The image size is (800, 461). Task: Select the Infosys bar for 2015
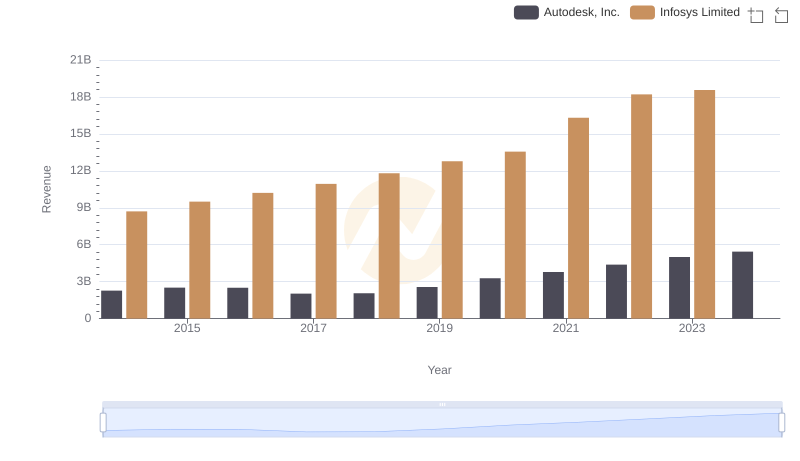click(199, 260)
